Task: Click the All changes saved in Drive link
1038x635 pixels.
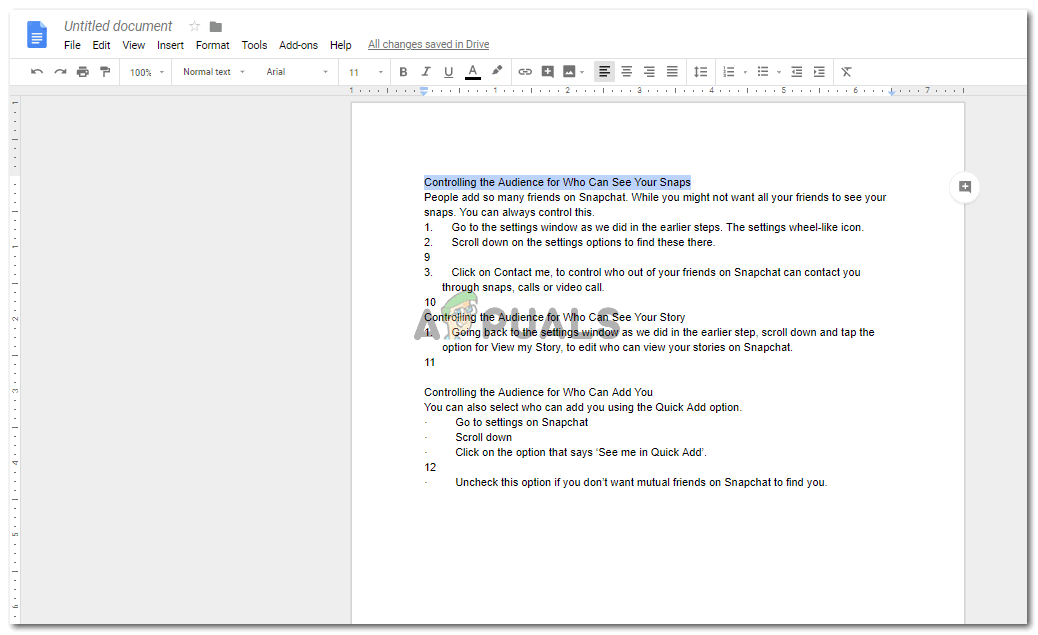Action: 428,45
